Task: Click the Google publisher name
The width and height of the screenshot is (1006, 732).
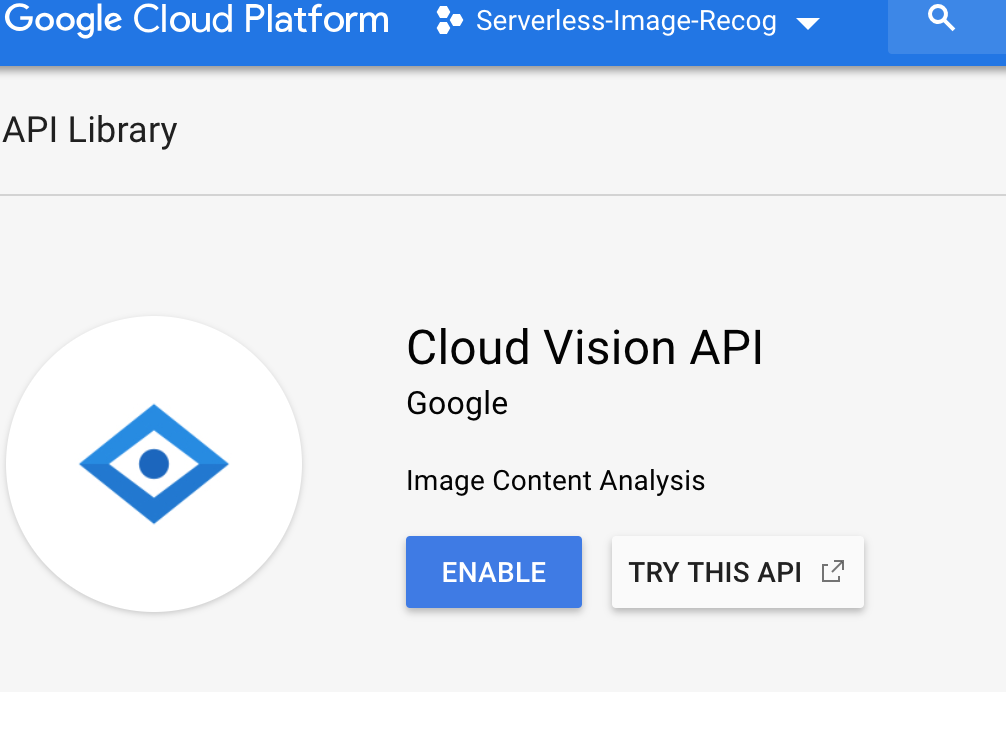Action: [457, 404]
